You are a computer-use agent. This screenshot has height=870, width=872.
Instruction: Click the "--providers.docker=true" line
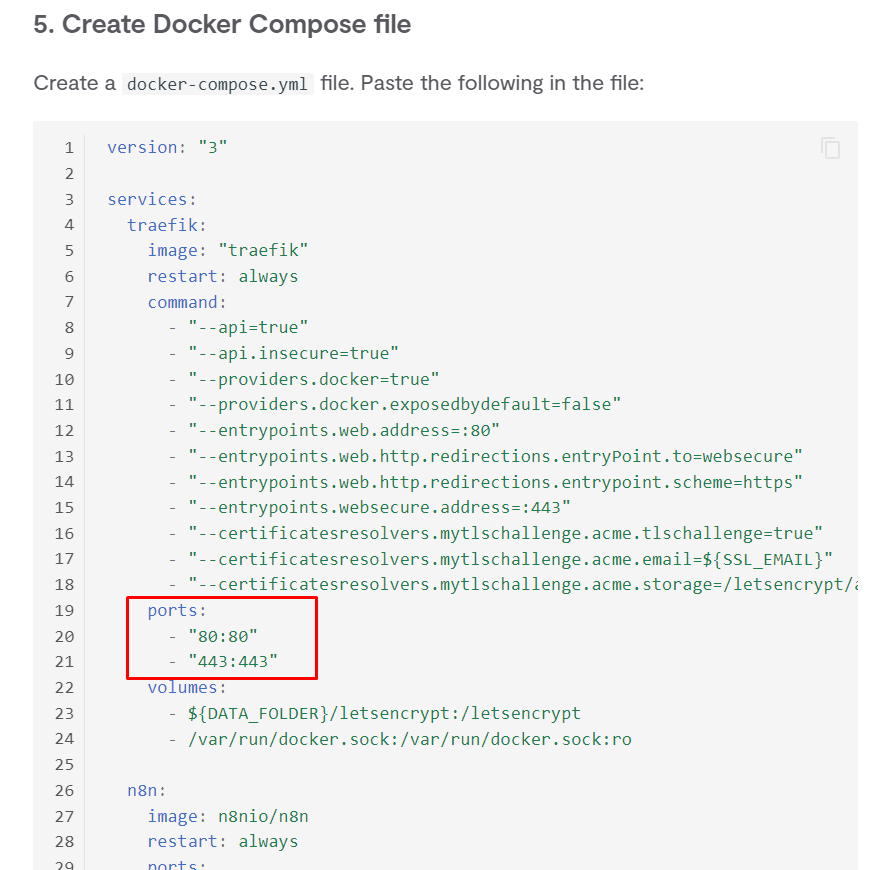click(x=314, y=379)
